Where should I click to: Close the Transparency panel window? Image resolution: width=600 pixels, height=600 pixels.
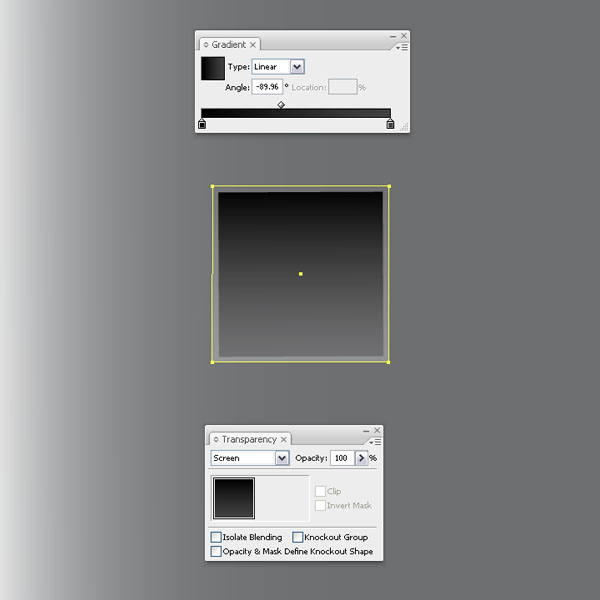pos(377,430)
